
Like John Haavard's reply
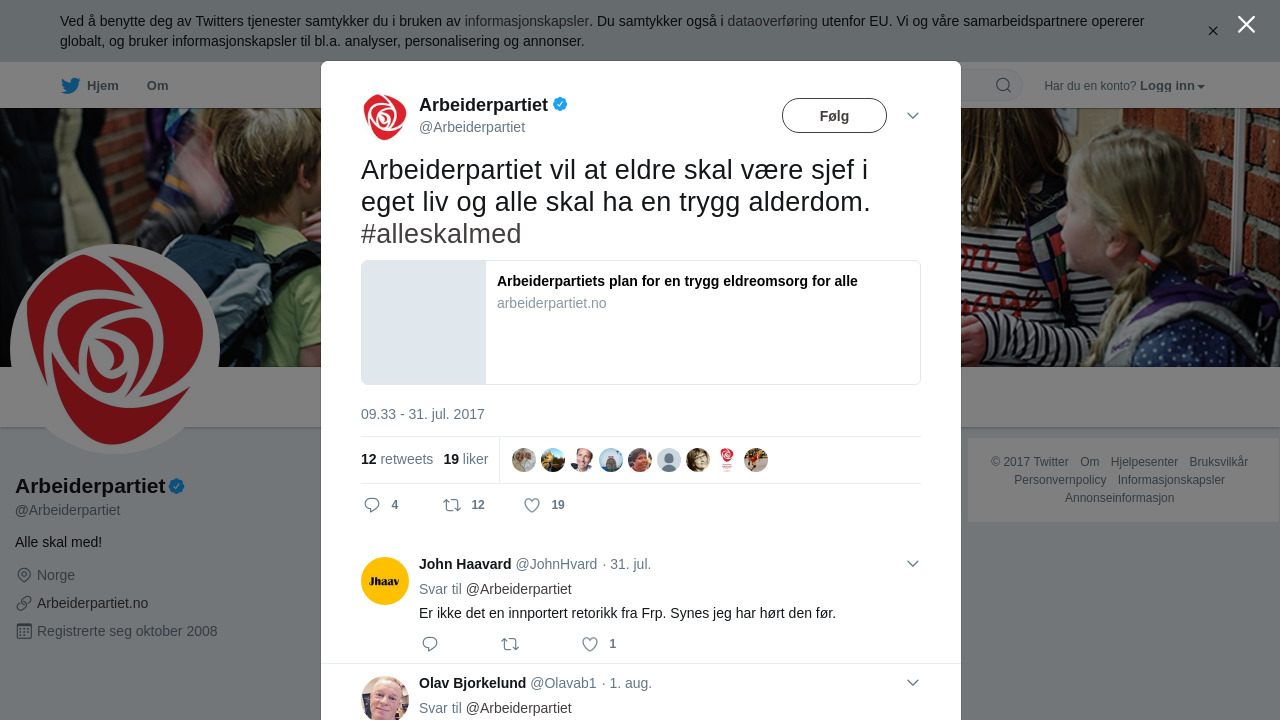[x=590, y=644]
